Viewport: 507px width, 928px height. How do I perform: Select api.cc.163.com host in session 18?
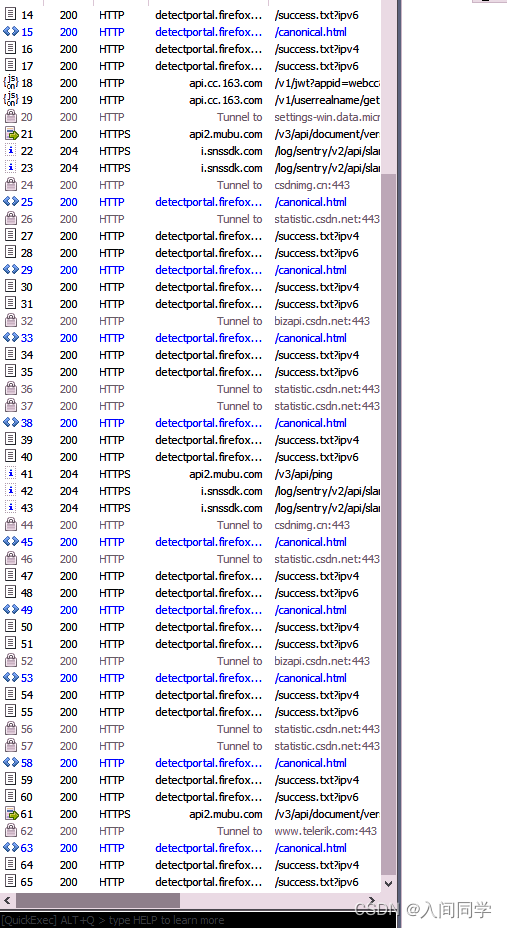pyautogui.click(x=225, y=83)
